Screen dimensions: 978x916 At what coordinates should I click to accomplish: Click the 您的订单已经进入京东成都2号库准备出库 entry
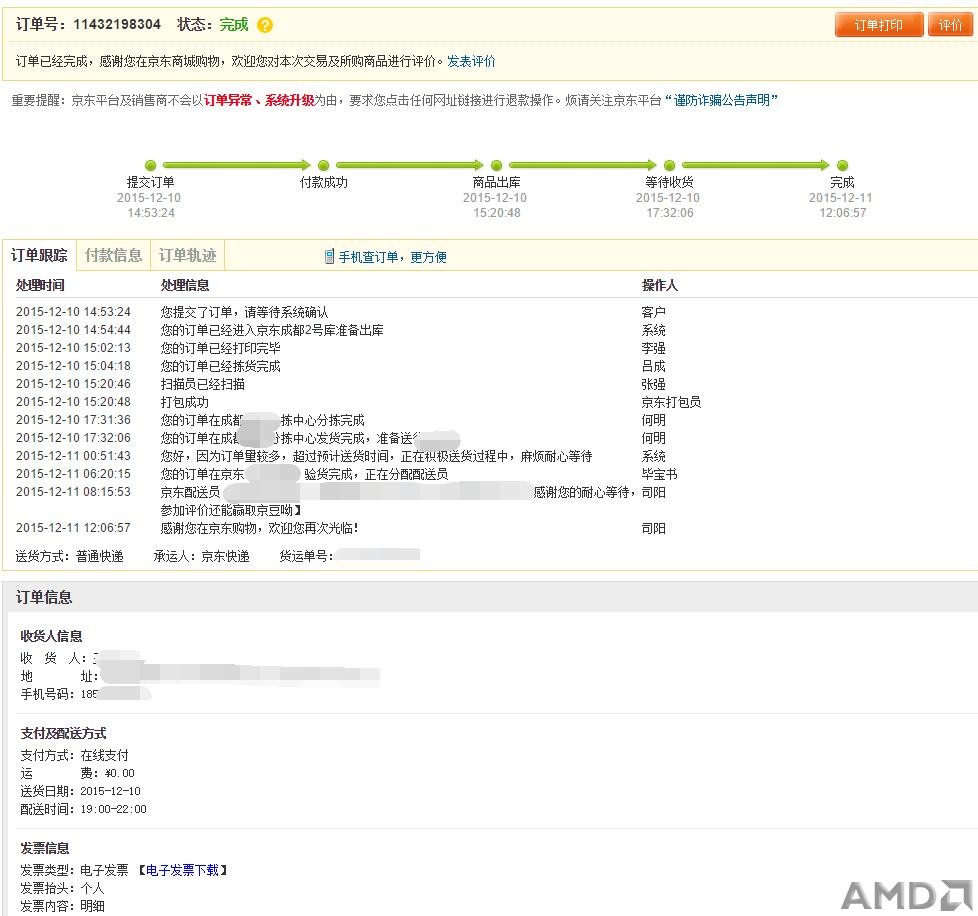pos(272,330)
